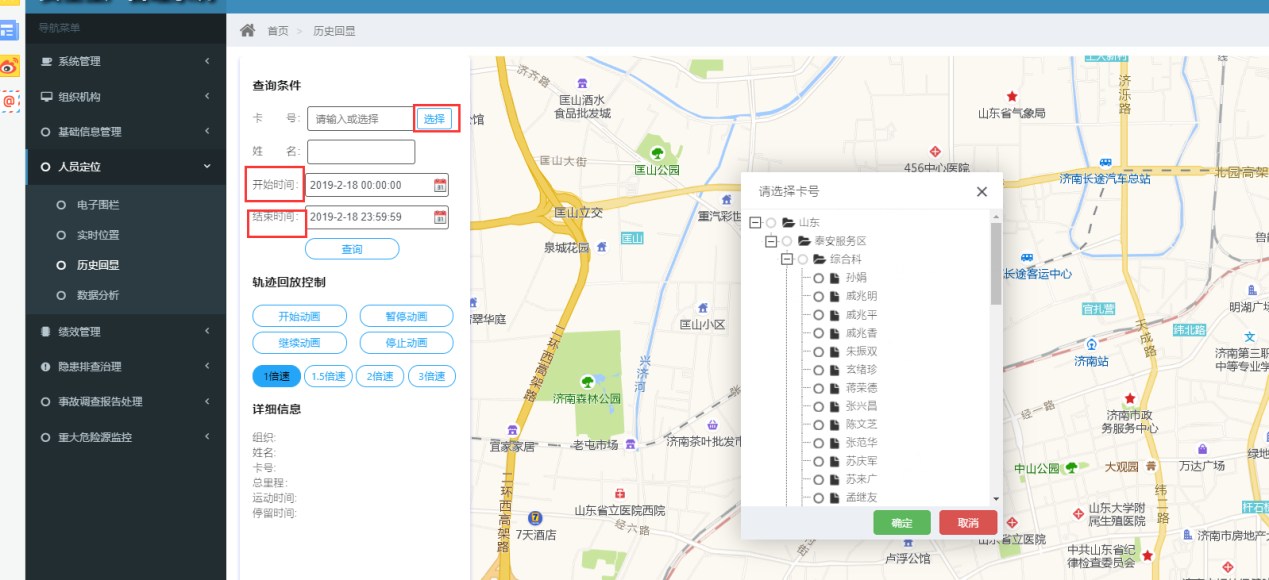This screenshot has height=580, width=1269.
Task: Click the 卡号 input field
Action: tap(360, 119)
